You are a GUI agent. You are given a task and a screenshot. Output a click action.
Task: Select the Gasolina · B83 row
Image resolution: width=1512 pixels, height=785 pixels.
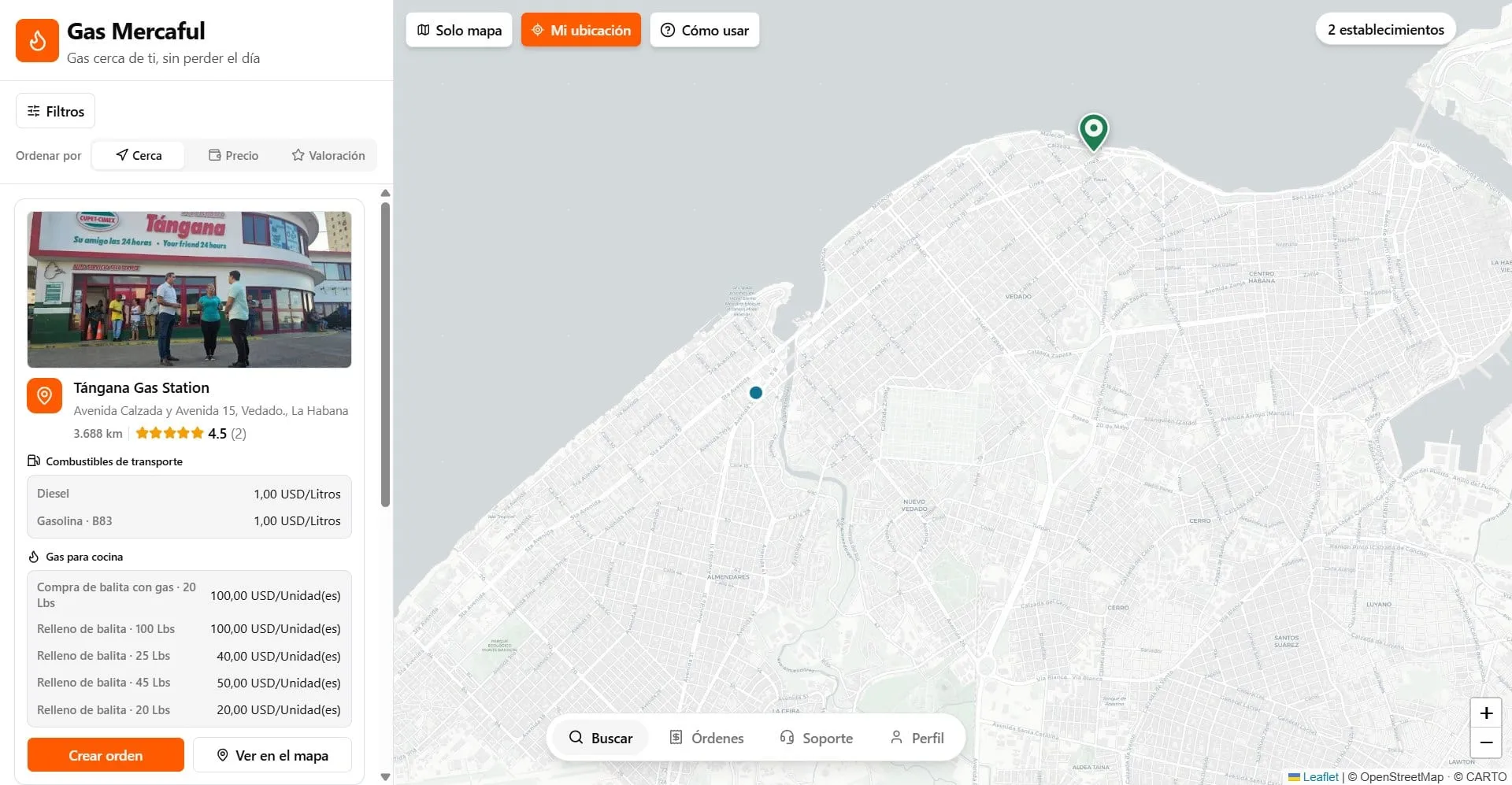[x=189, y=520]
